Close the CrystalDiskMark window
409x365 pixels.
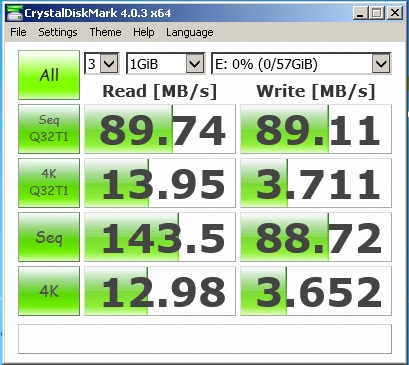click(x=395, y=13)
